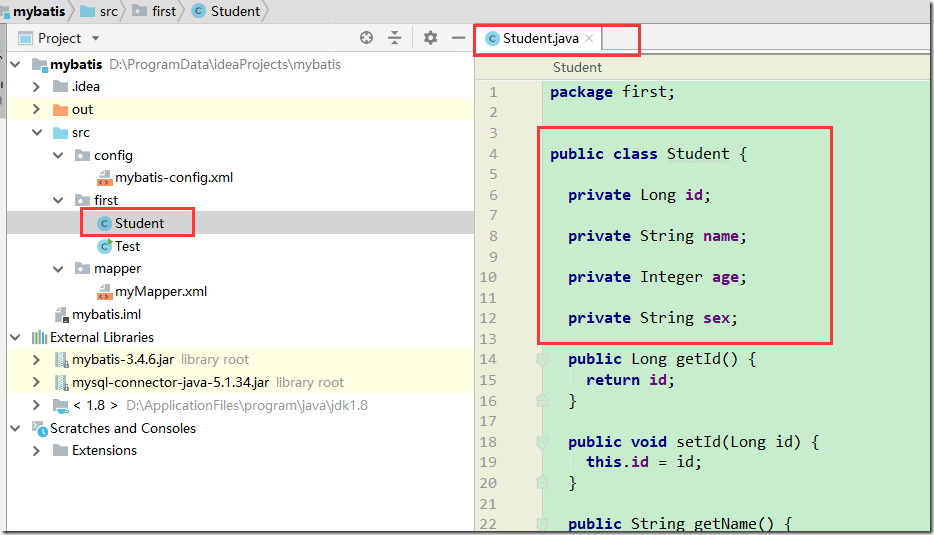Image resolution: width=934 pixels, height=535 pixels.
Task: Collapse Scratches and Consoles node
Action: (x=15, y=428)
